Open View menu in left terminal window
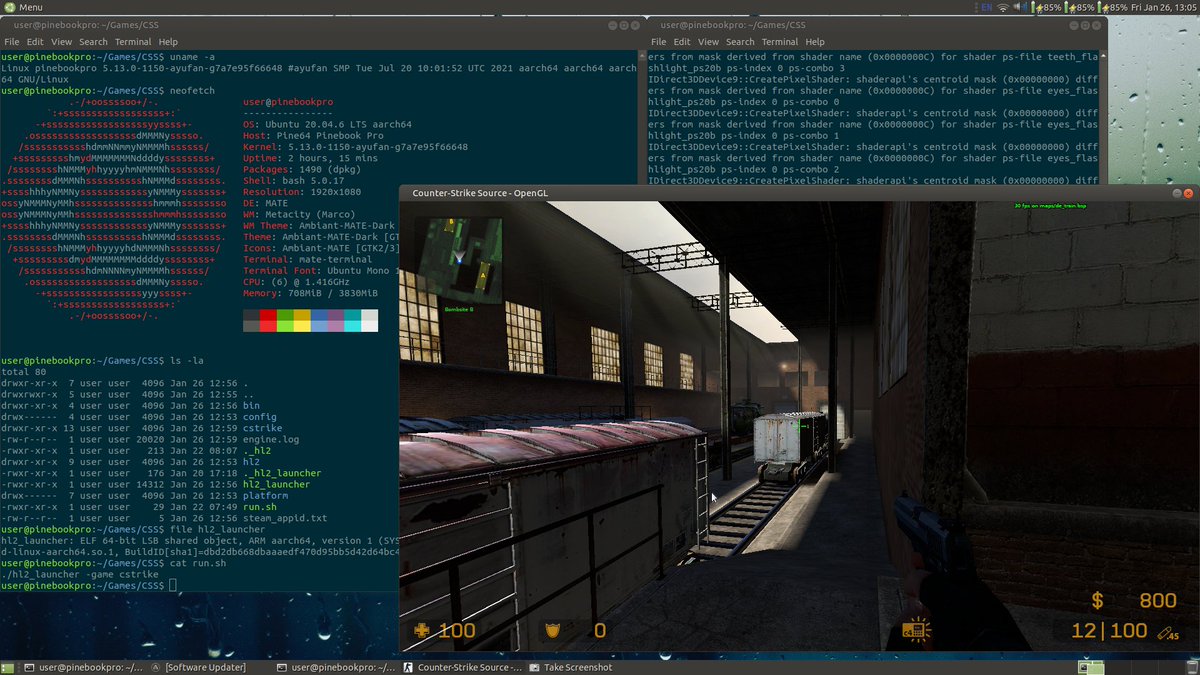This screenshot has width=1200, height=675. 62,42
